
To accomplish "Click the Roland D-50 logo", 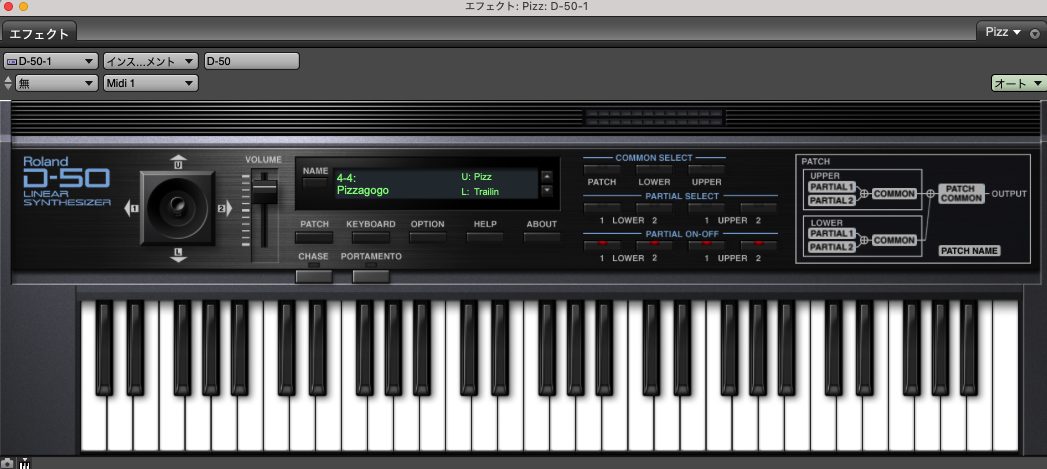I will [x=67, y=182].
